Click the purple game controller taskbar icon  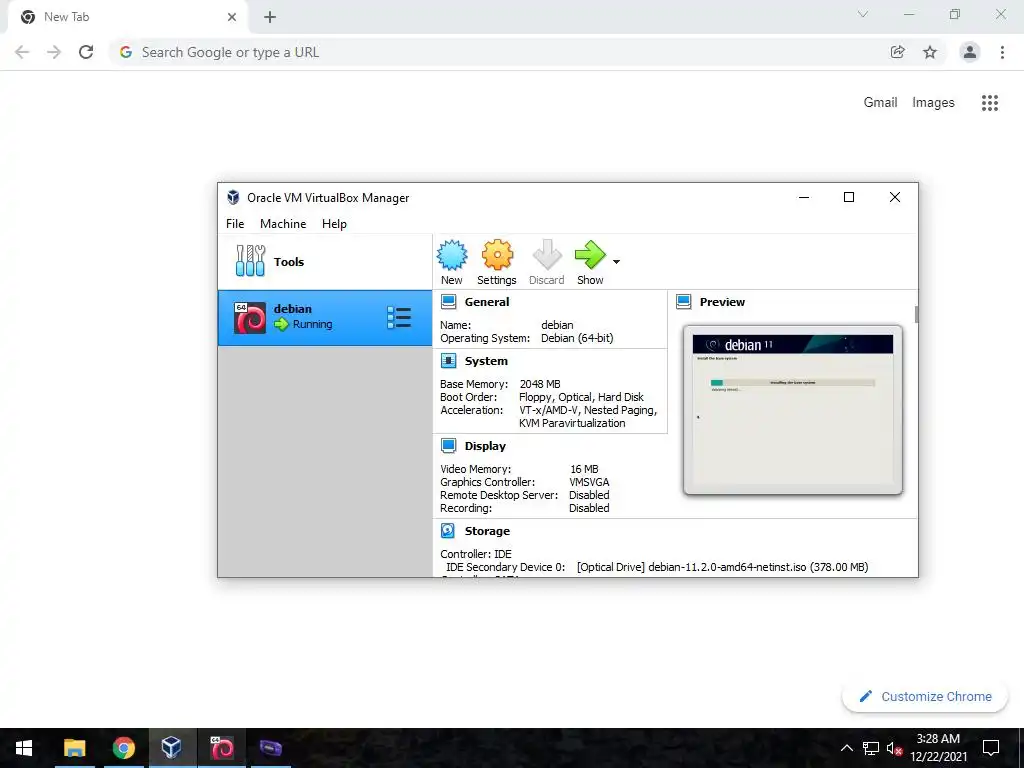click(270, 748)
